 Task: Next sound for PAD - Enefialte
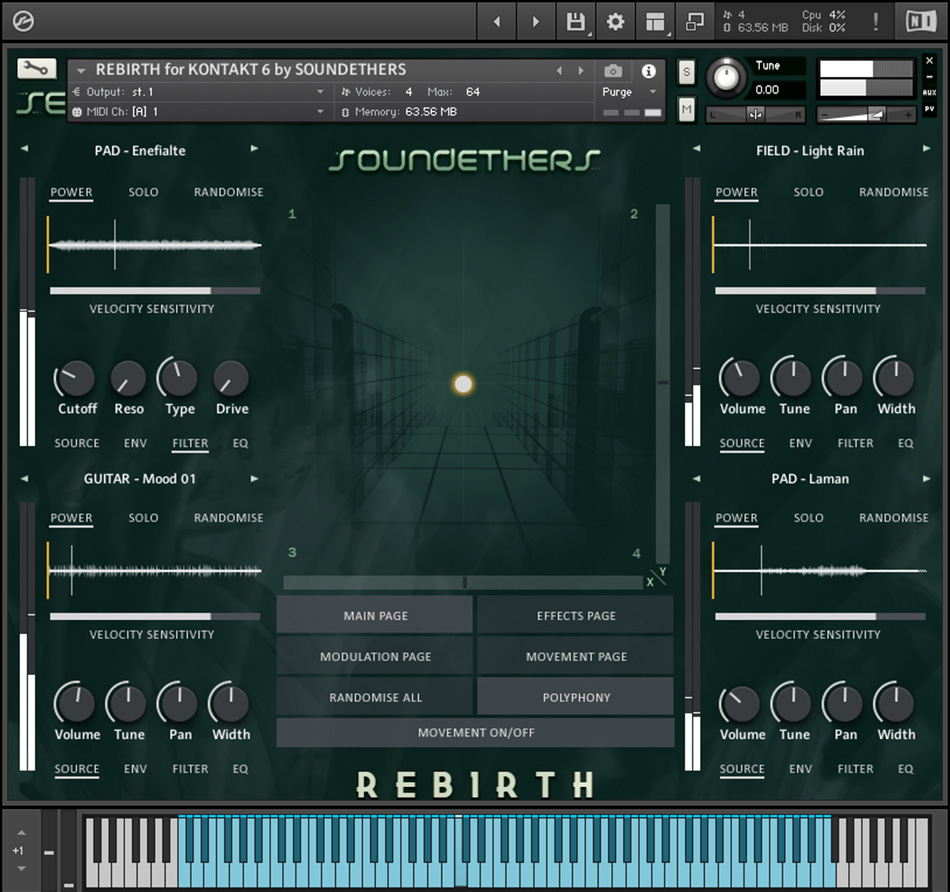[254, 148]
